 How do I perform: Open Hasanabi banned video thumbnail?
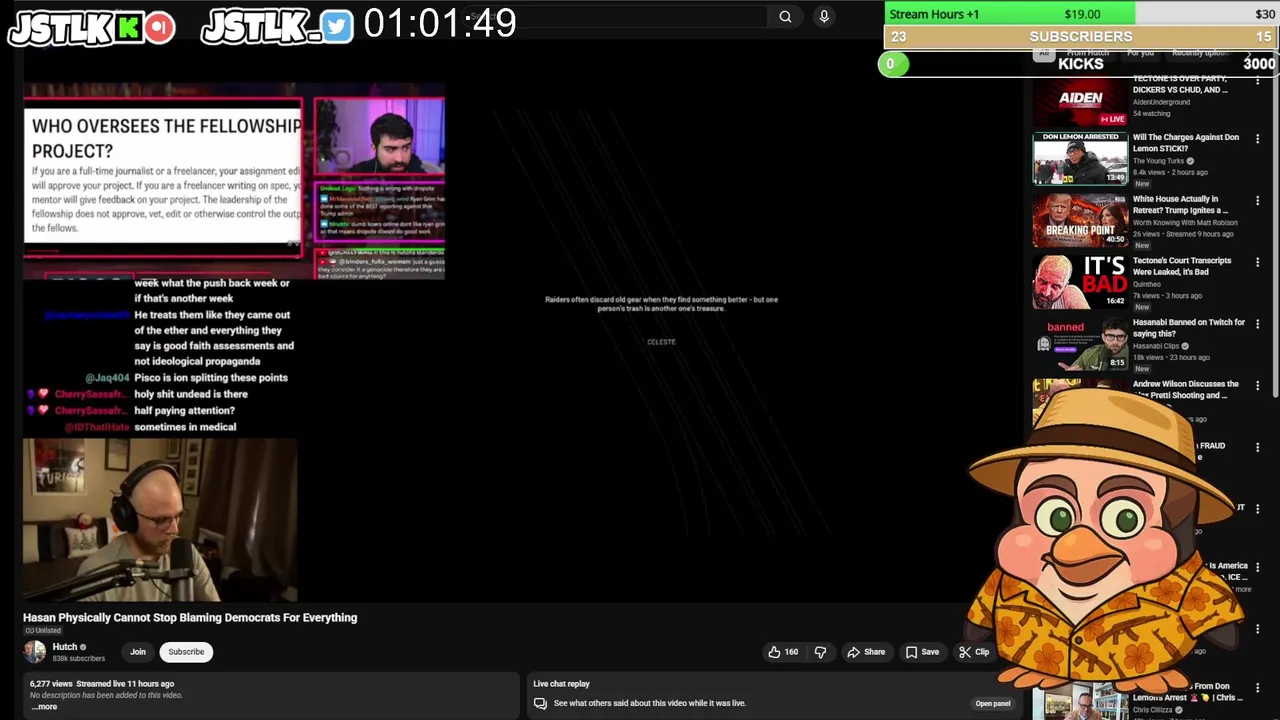1080,343
